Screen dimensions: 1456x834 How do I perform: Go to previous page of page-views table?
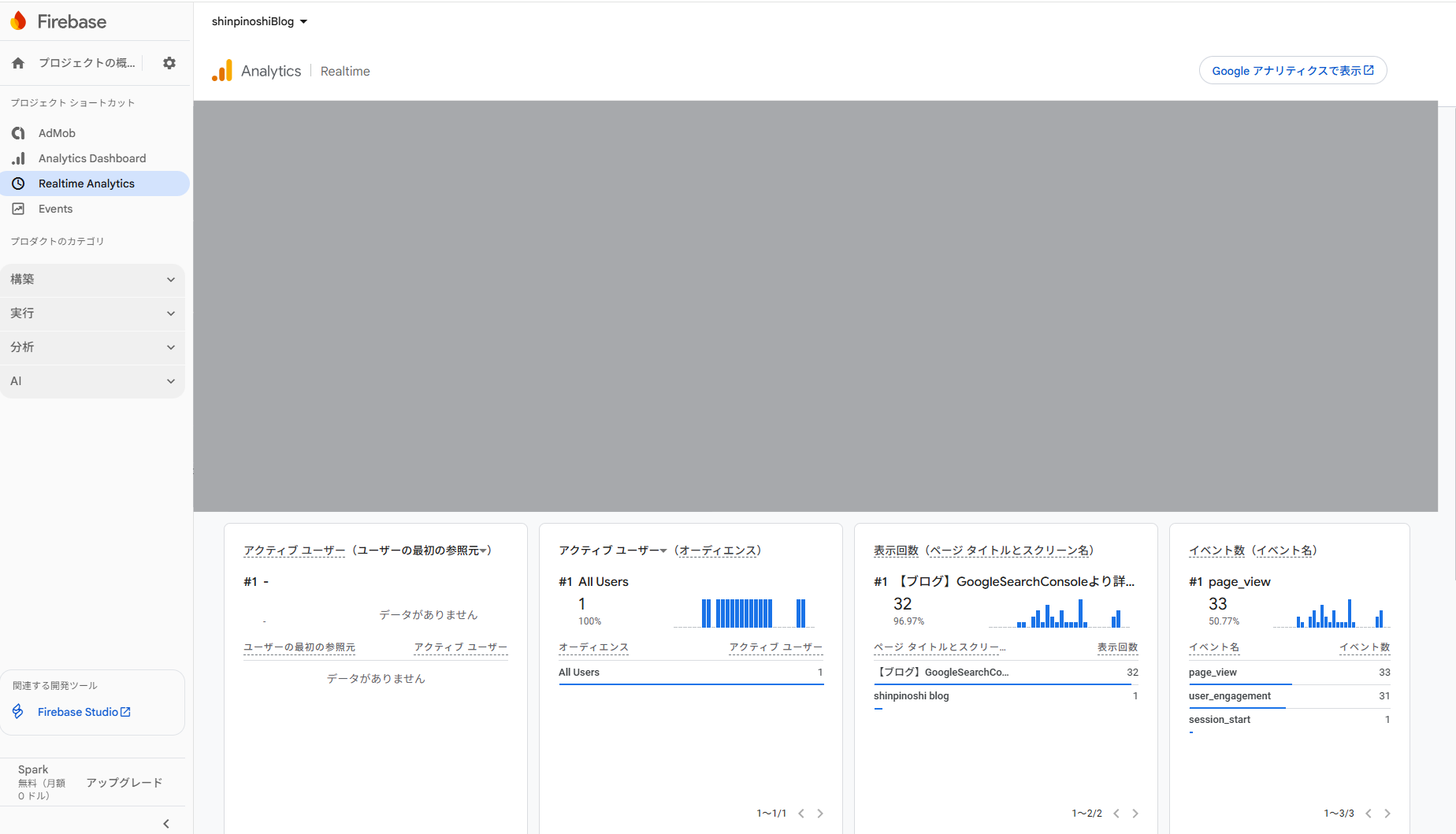coord(1116,814)
